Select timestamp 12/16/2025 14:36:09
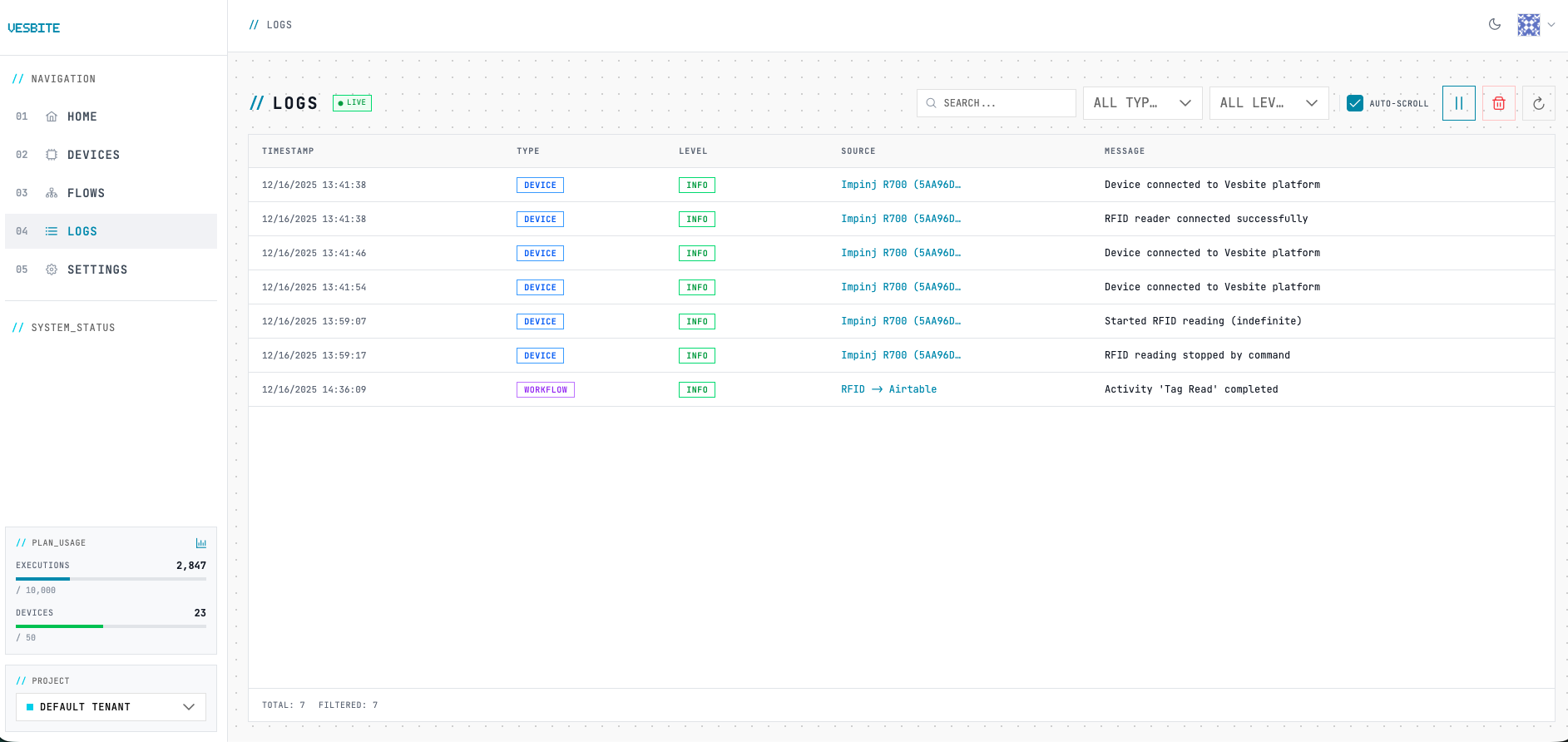 (314, 389)
